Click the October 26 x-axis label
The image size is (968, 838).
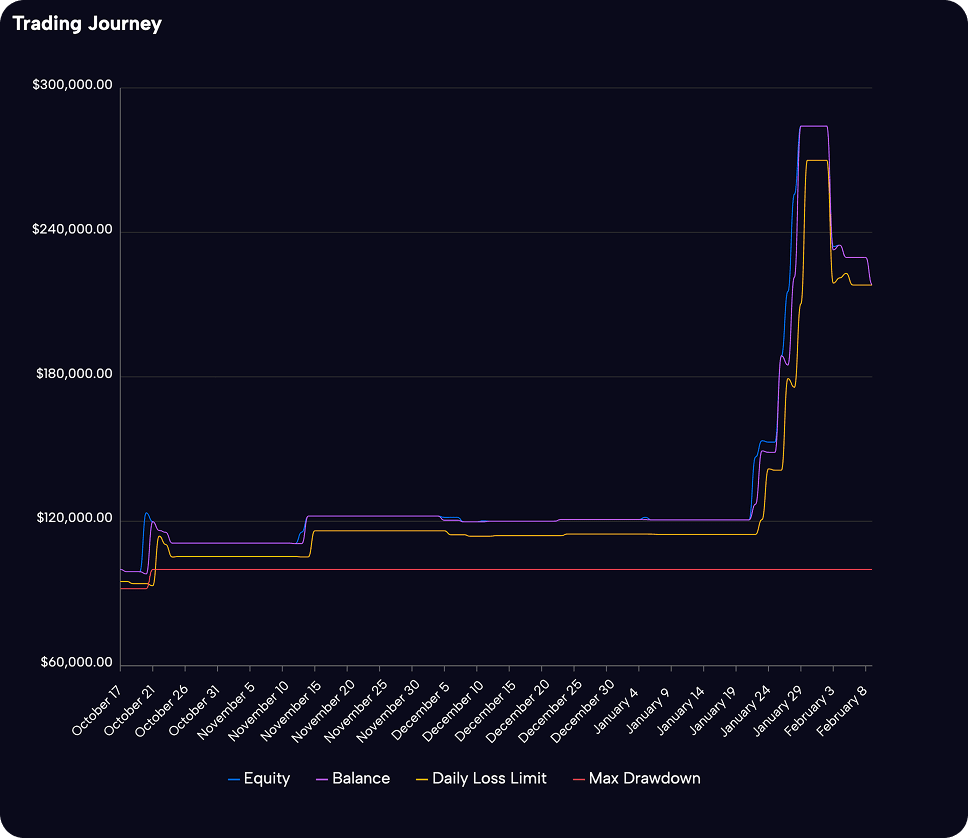(x=162, y=710)
